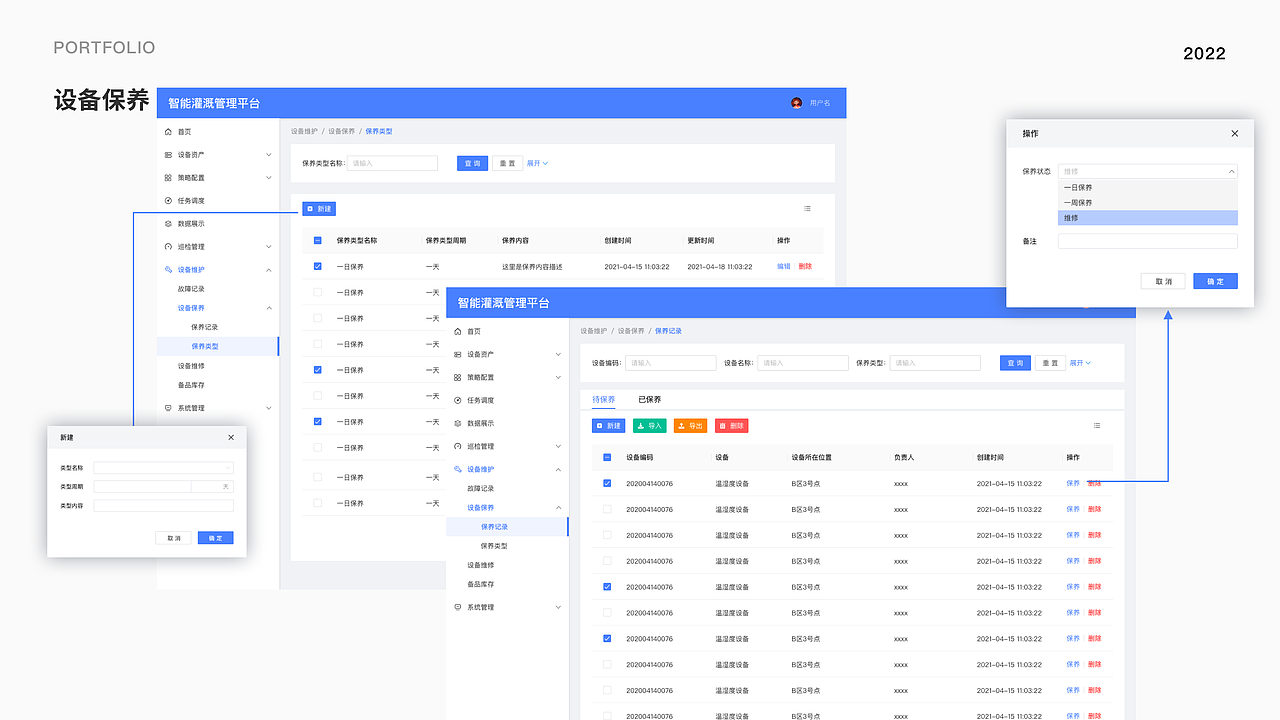The width and height of the screenshot is (1280, 720).
Task: Open 类型名称 dropdown in 新建 dialog
Action: [x=164, y=467]
